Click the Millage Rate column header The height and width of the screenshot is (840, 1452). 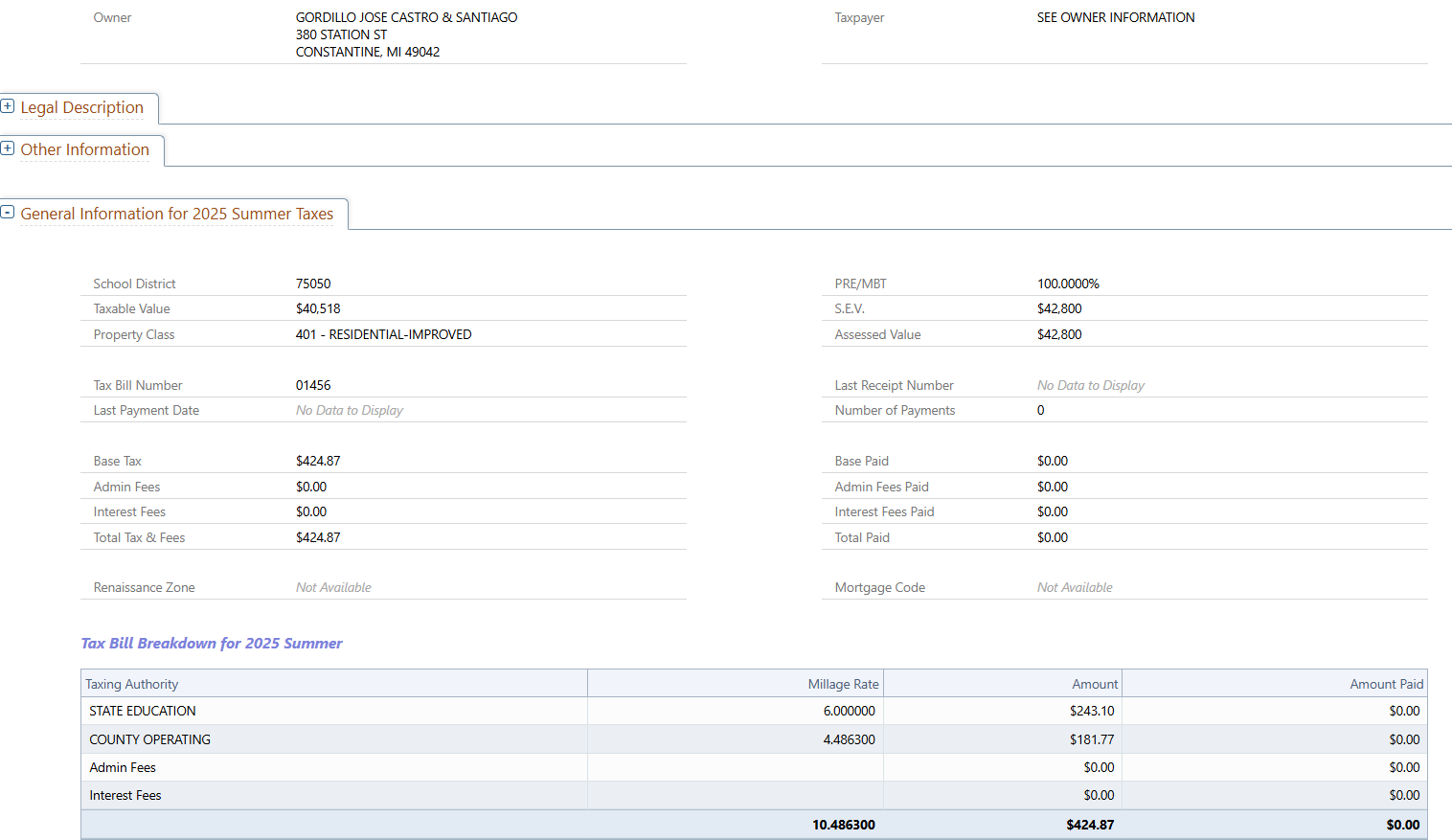(843, 684)
